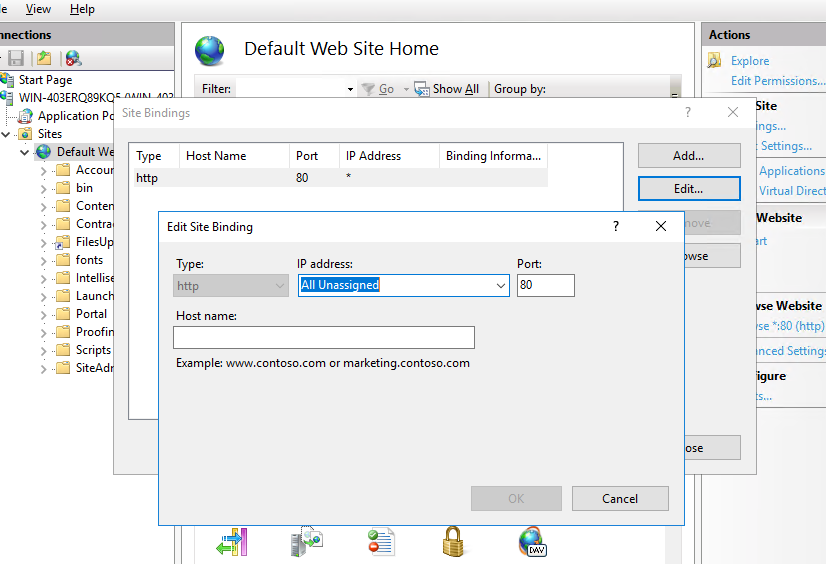Click the Filter text field
Screen dimensions: 826x564
coord(291,89)
